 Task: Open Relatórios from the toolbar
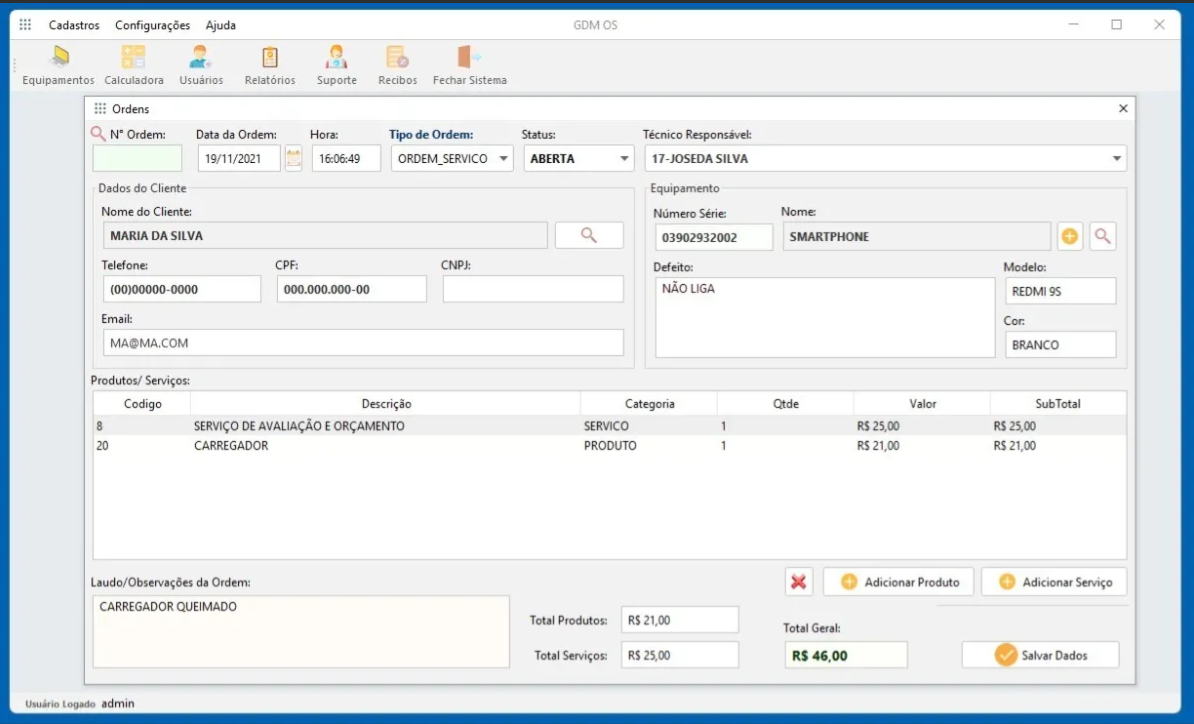point(269,62)
